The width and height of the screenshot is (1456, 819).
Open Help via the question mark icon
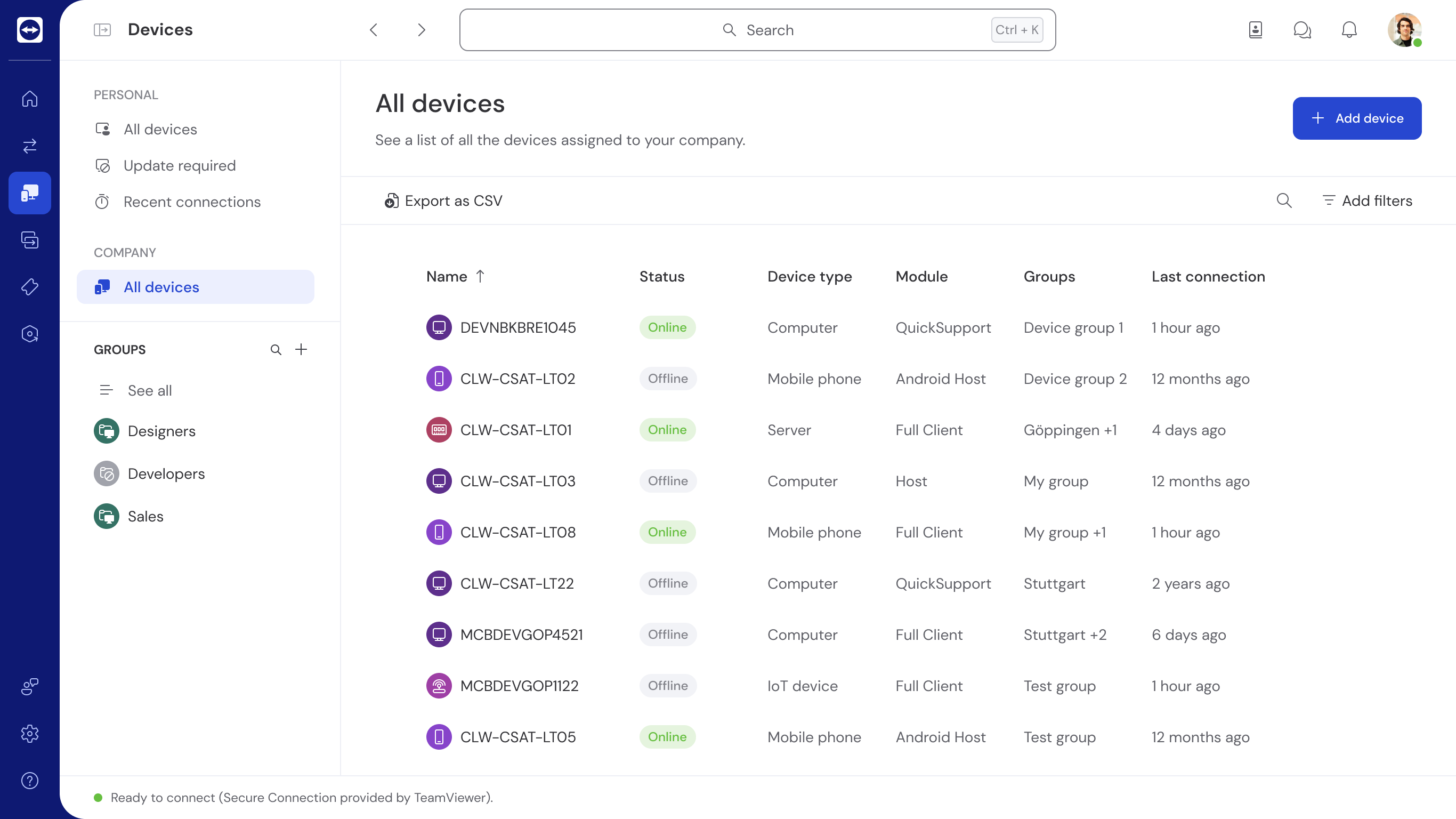tap(29, 781)
